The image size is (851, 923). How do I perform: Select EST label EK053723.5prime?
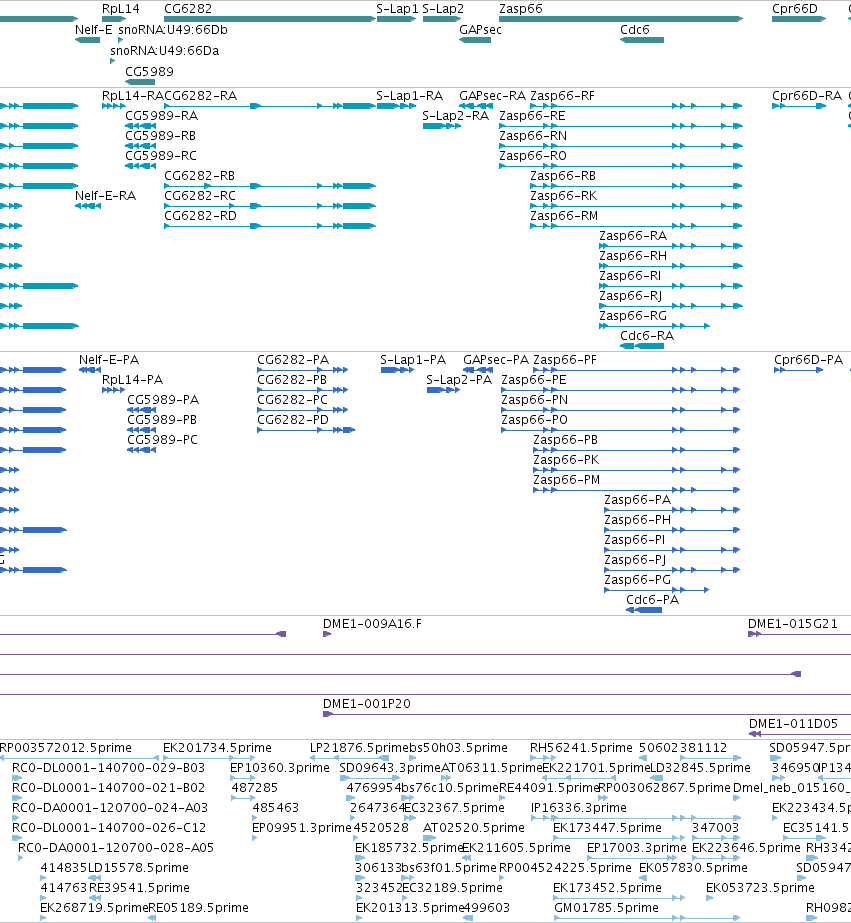(760, 888)
